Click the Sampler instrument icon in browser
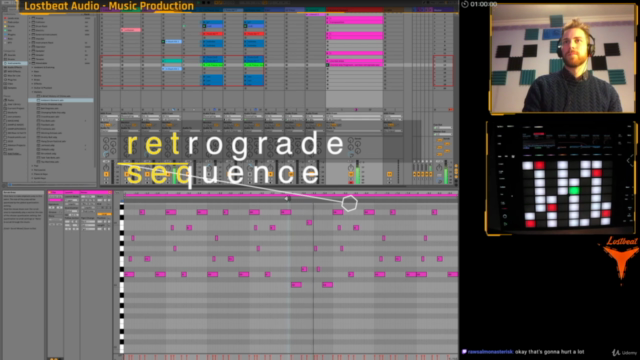This screenshot has width=640, height=360. pyautogui.click(x=33, y=51)
